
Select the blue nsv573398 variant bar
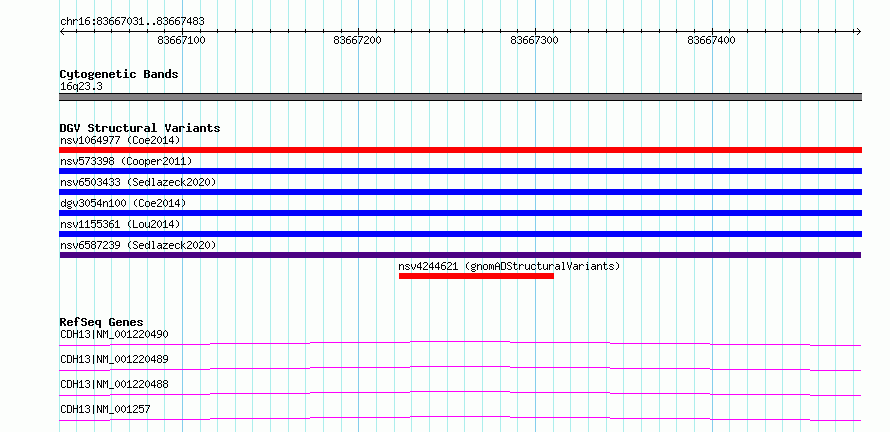[x=460, y=171]
